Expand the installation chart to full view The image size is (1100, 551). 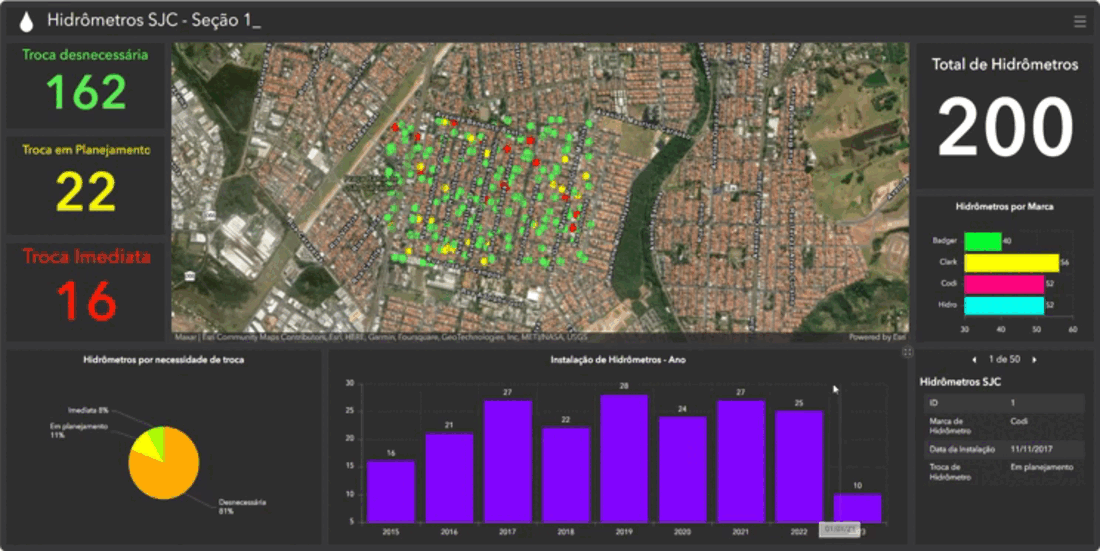click(x=907, y=352)
